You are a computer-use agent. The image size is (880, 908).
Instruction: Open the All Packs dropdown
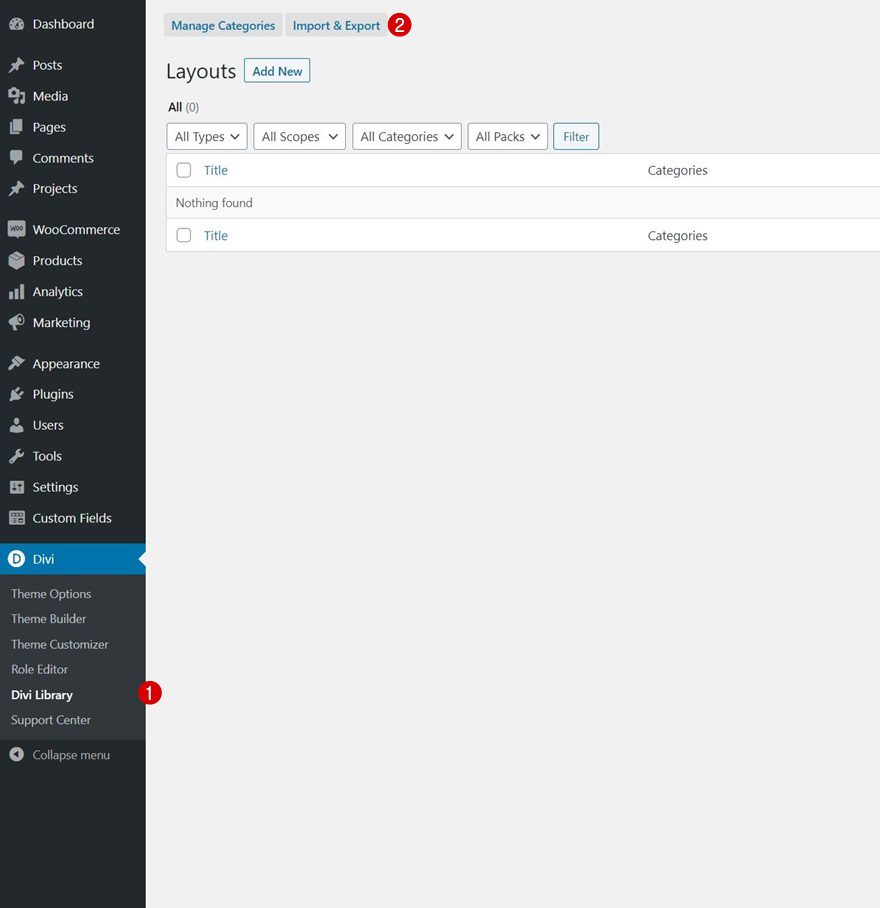(x=507, y=136)
